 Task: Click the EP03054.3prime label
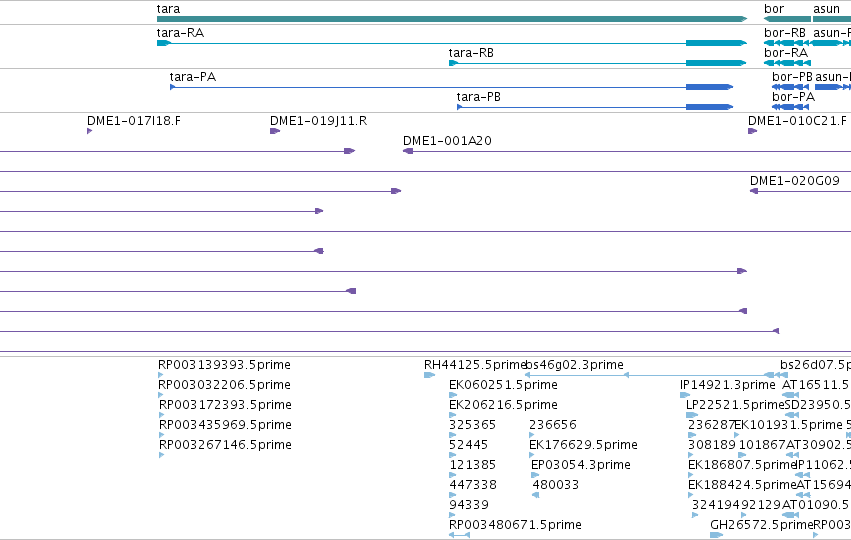click(581, 465)
